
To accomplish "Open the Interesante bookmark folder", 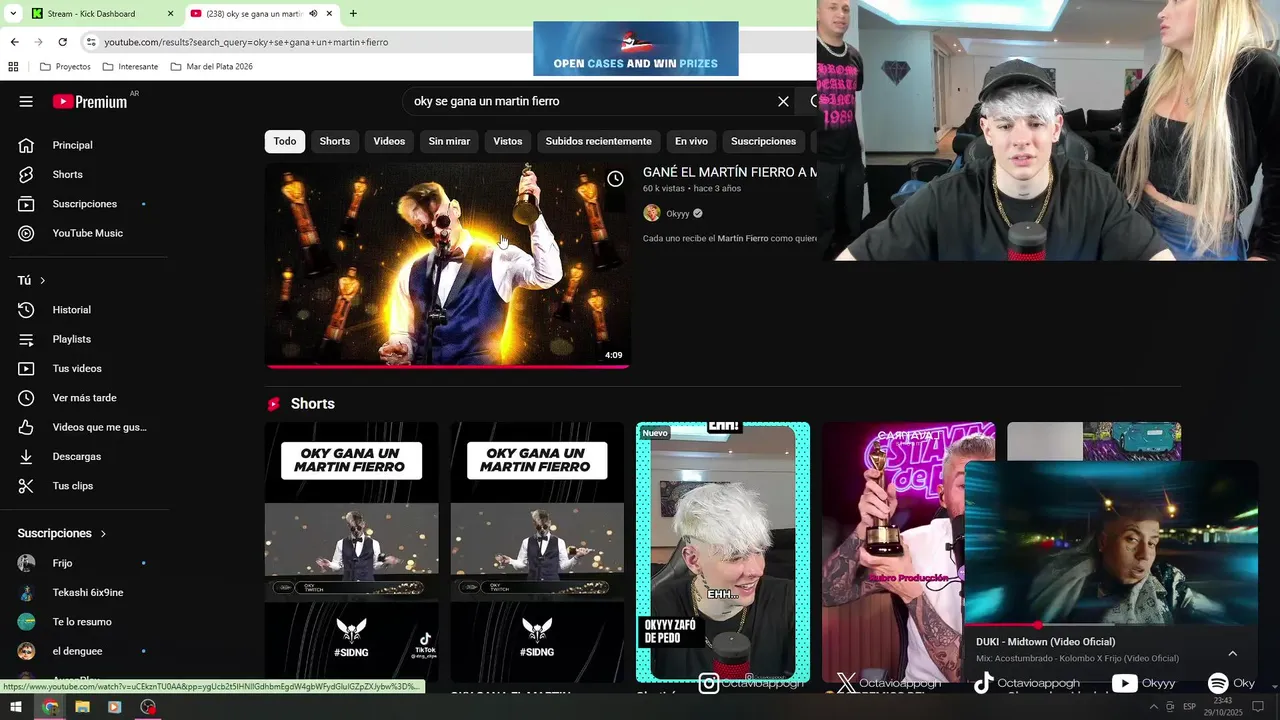I will click(x=130, y=67).
